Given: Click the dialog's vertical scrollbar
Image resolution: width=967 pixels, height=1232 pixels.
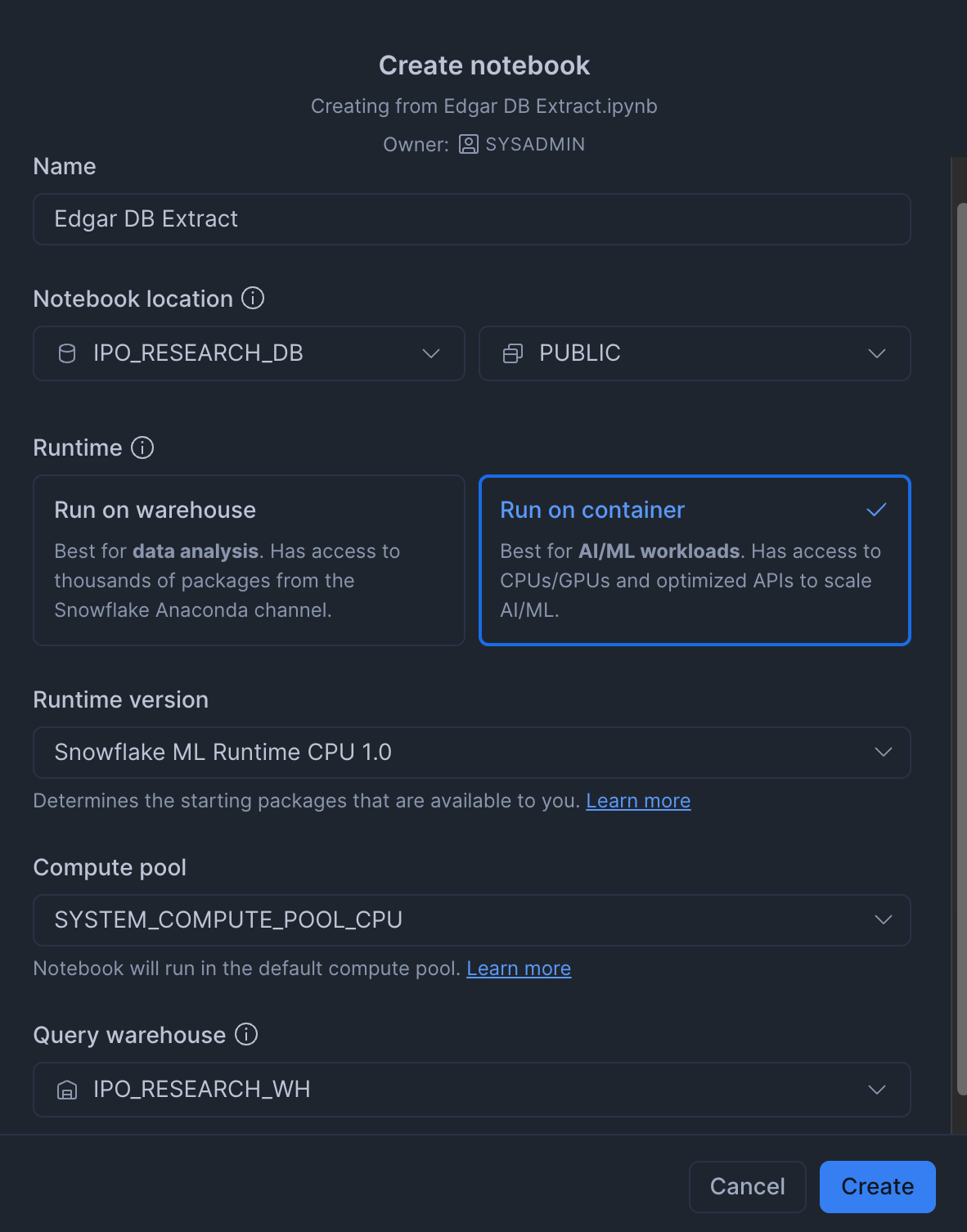Looking at the screenshot, I should tap(961, 646).
